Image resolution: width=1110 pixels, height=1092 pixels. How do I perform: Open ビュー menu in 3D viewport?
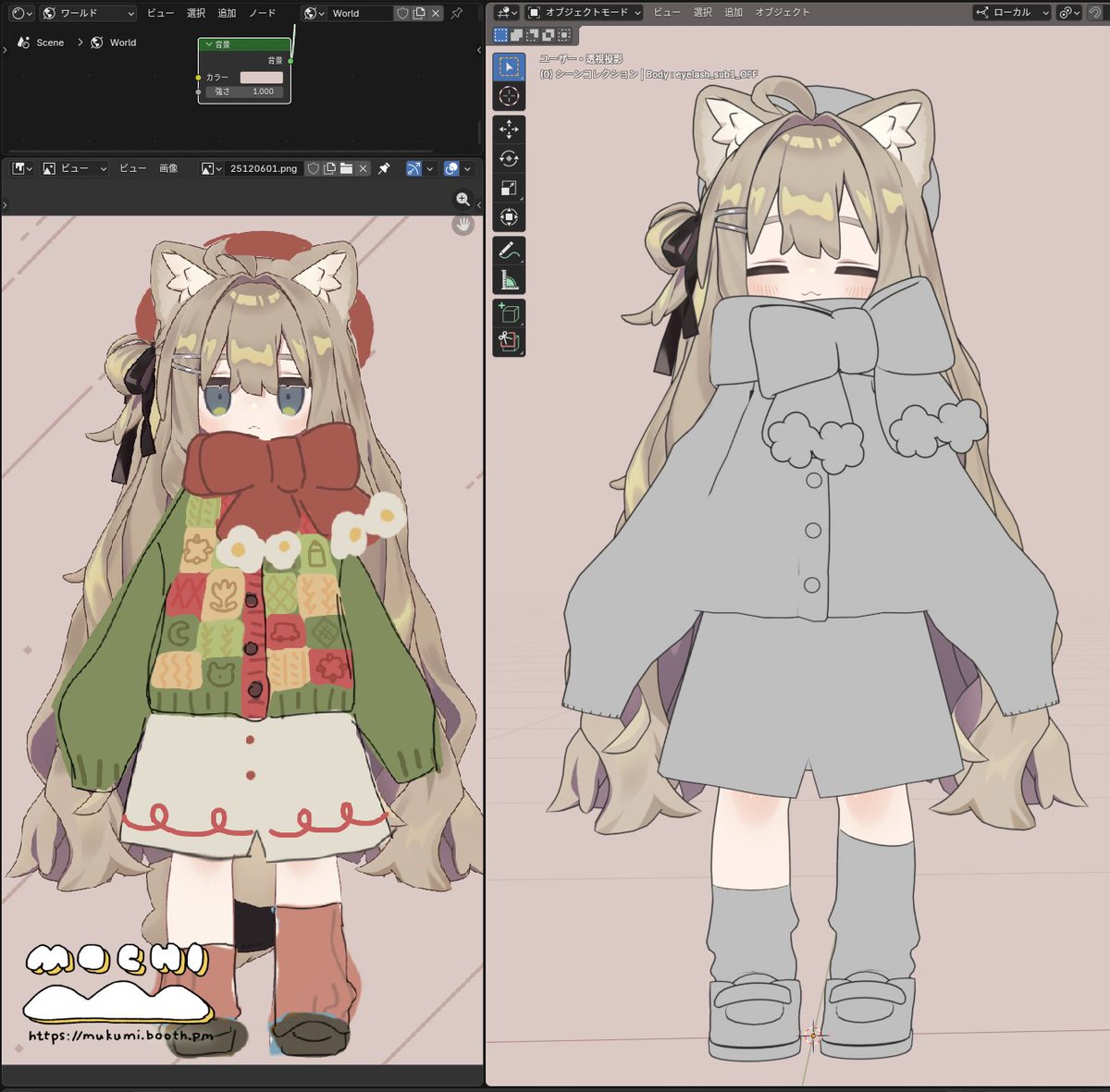click(x=667, y=13)
